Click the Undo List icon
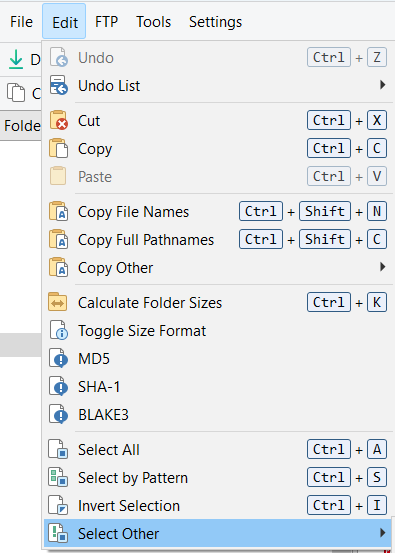 tap(58, 85)
